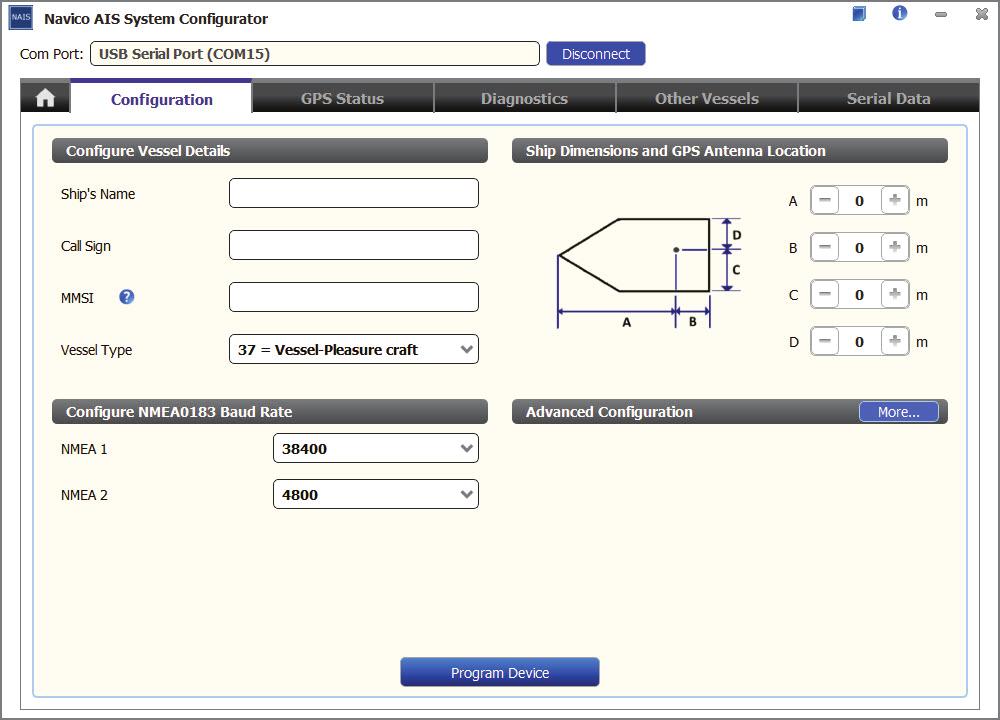This screenshot has width=1000, height=720.
Task: Click the 'Vessel Type' label
Action: tap(96, 350)
